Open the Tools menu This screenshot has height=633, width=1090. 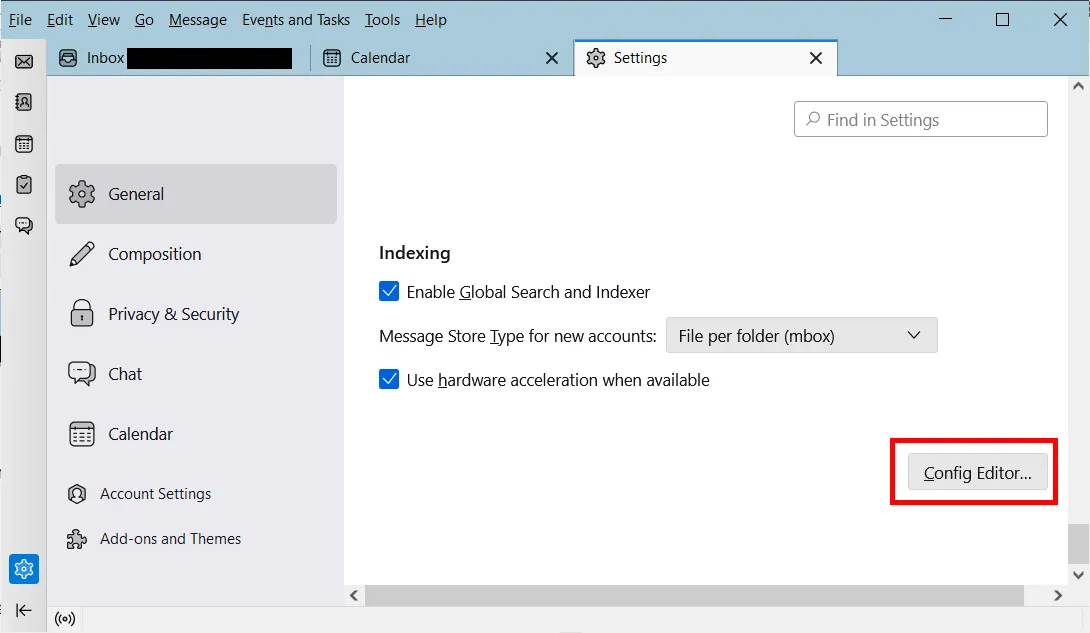[382, 20]
